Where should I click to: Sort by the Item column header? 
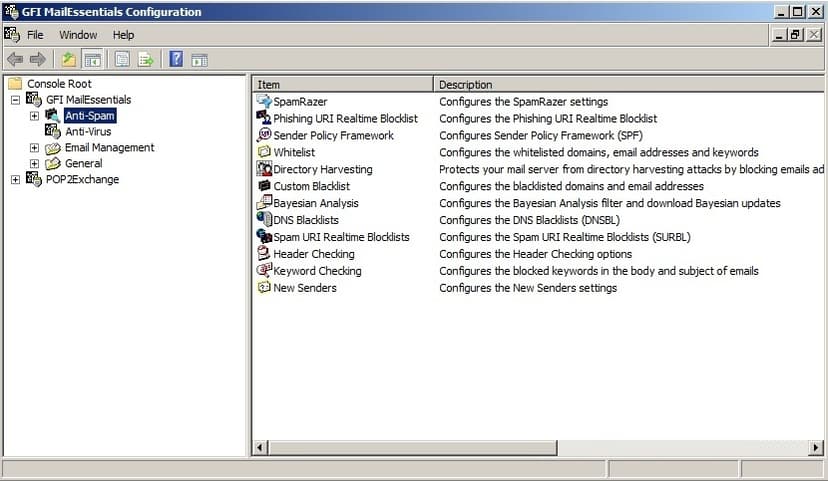coord(343,84)
